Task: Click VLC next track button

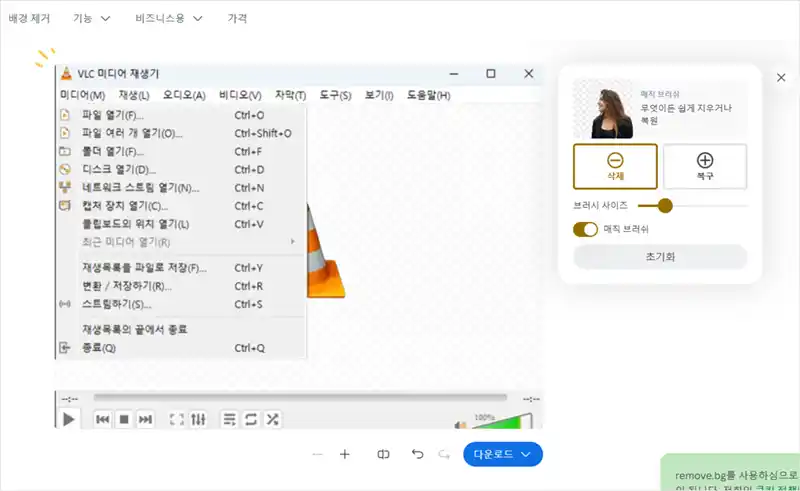Action: pos(145,420)
